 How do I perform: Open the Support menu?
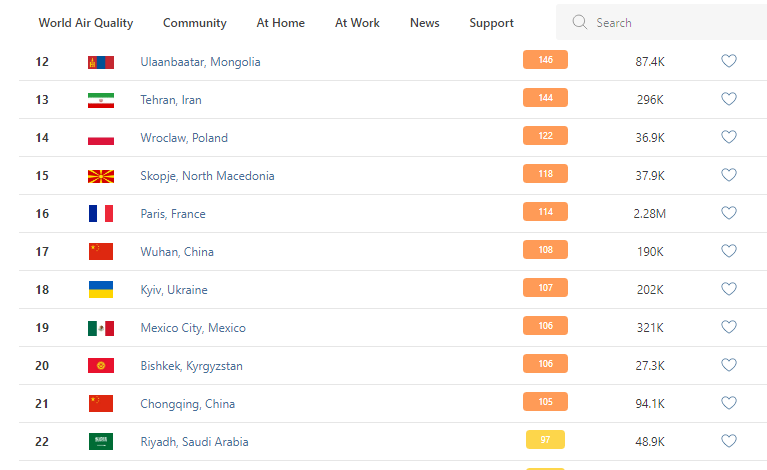click(491, 23)
